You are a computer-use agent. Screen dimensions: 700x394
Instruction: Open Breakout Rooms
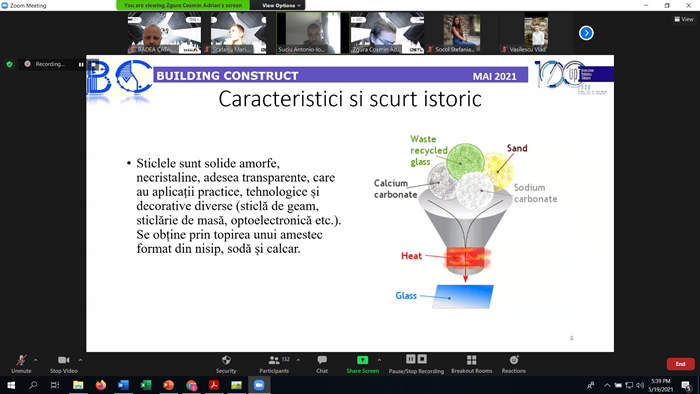[471, 364]
